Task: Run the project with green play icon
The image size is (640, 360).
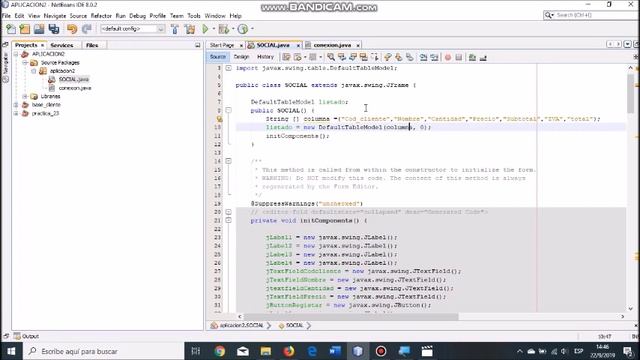Action: [x=205, y=29]
